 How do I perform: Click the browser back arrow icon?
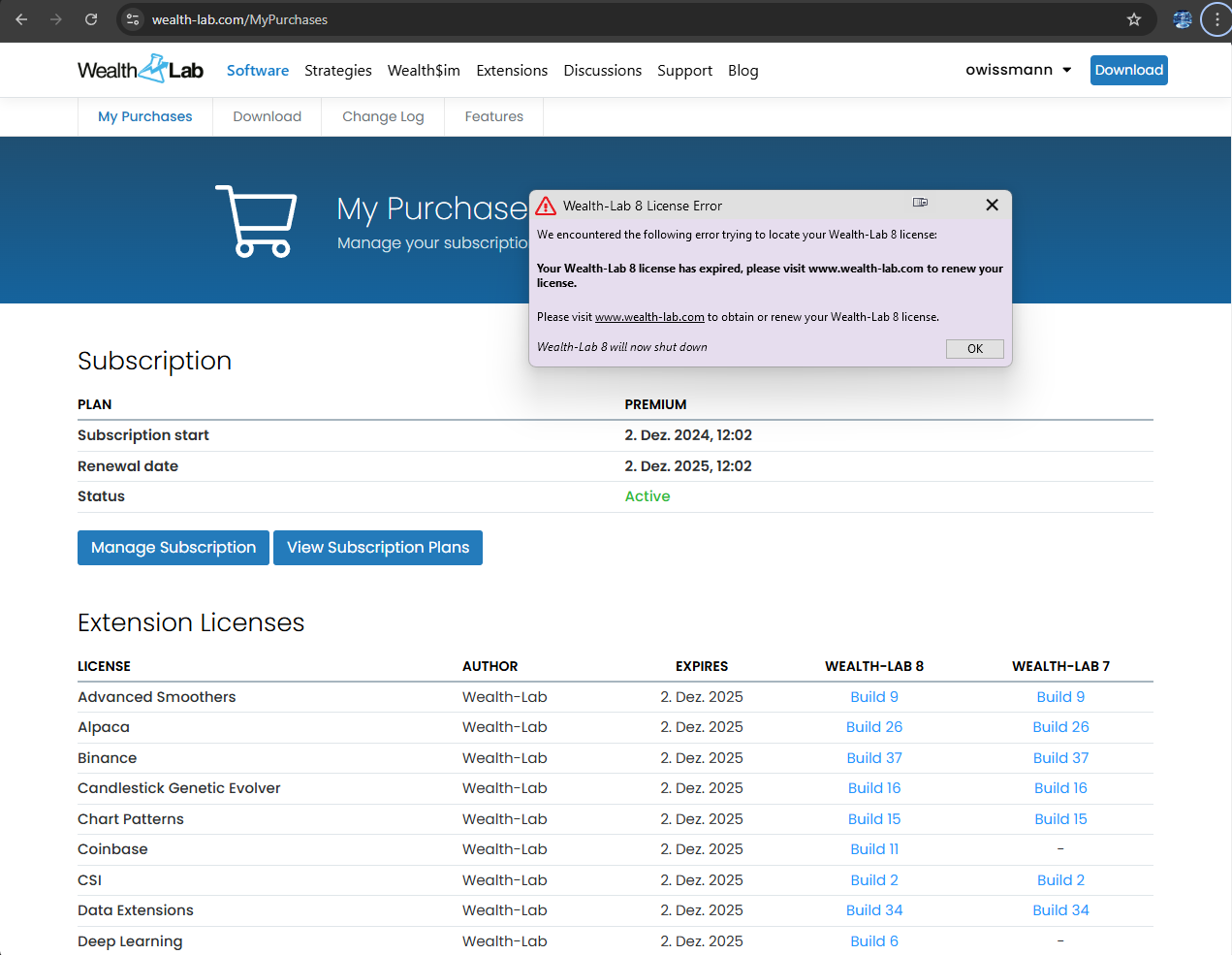click(21, 19)
